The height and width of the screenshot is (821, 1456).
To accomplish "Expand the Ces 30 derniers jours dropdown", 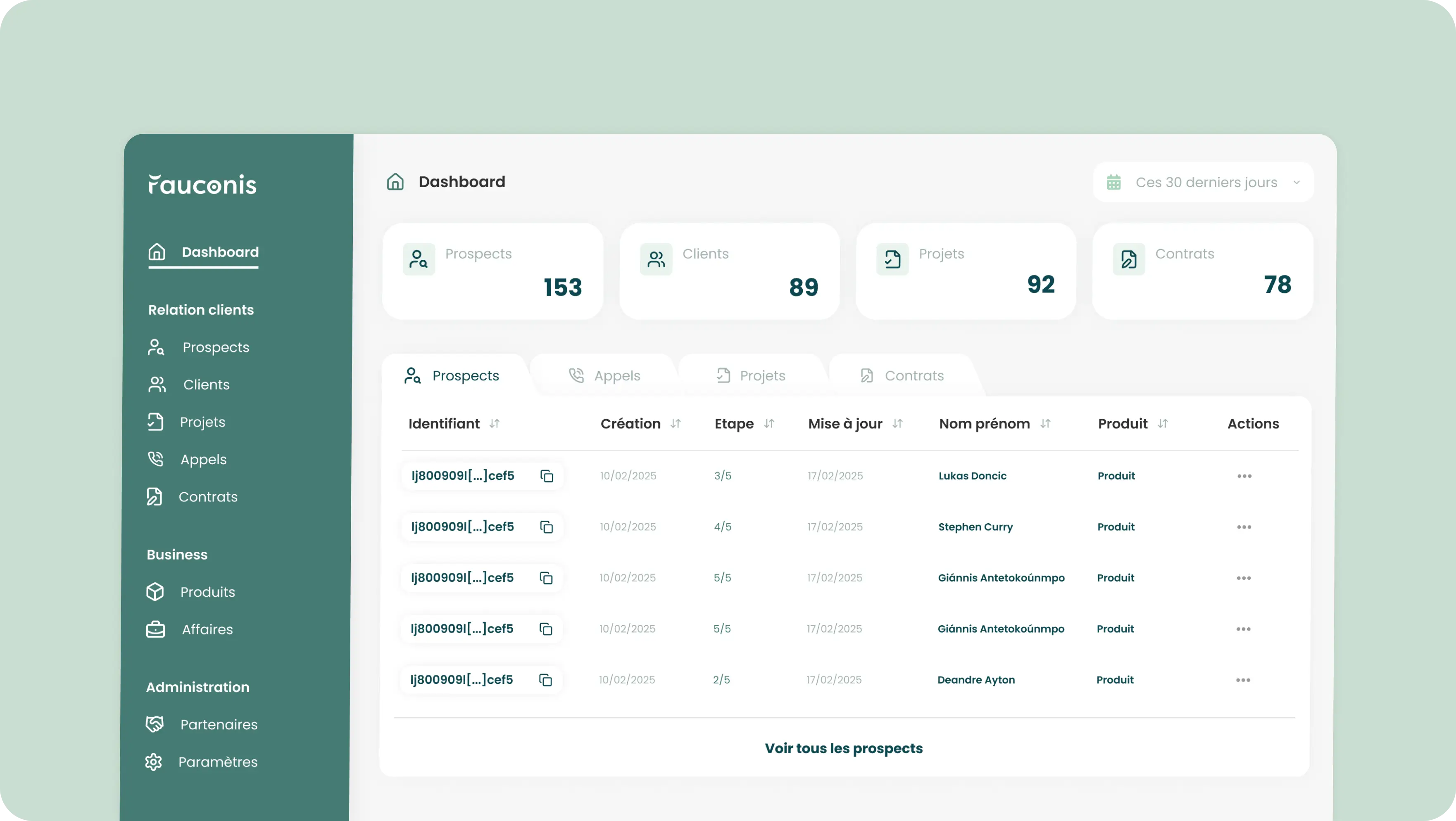I will (1296, 183).
